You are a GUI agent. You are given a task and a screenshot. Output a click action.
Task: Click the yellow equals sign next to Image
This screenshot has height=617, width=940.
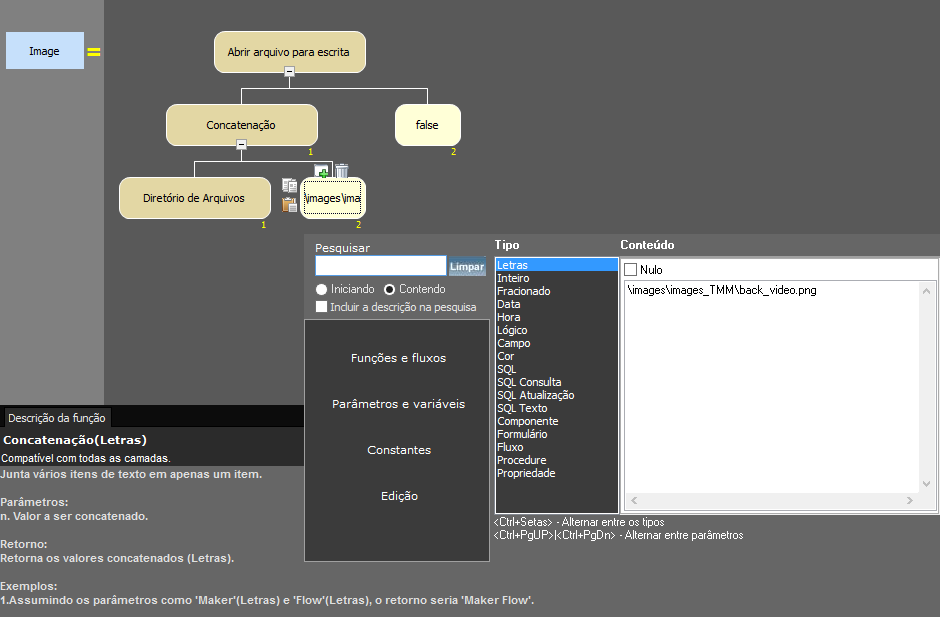[x=94, y=52]
